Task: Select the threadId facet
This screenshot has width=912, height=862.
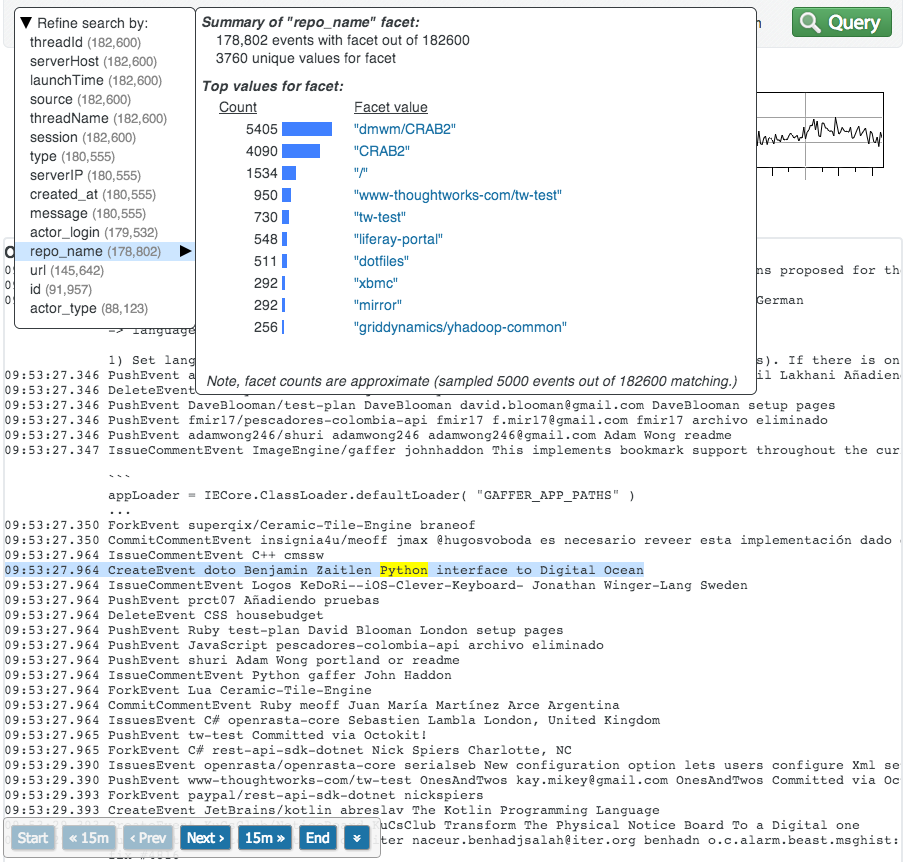Action: tap(86, 42)
